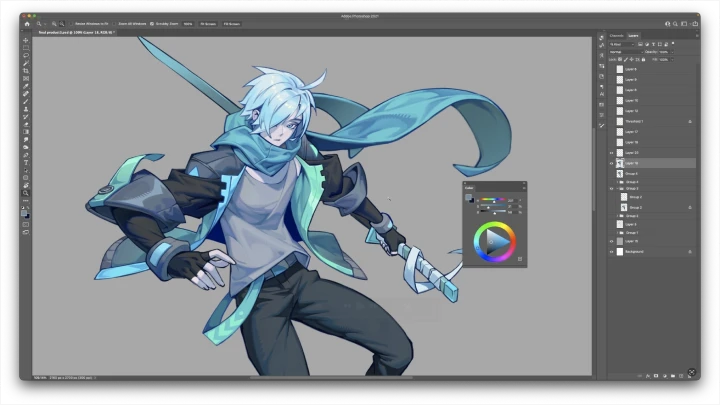This screenshot has height=405, width=720.
Task: Toggle visibility of Layer 15
Action: (611, 241)
